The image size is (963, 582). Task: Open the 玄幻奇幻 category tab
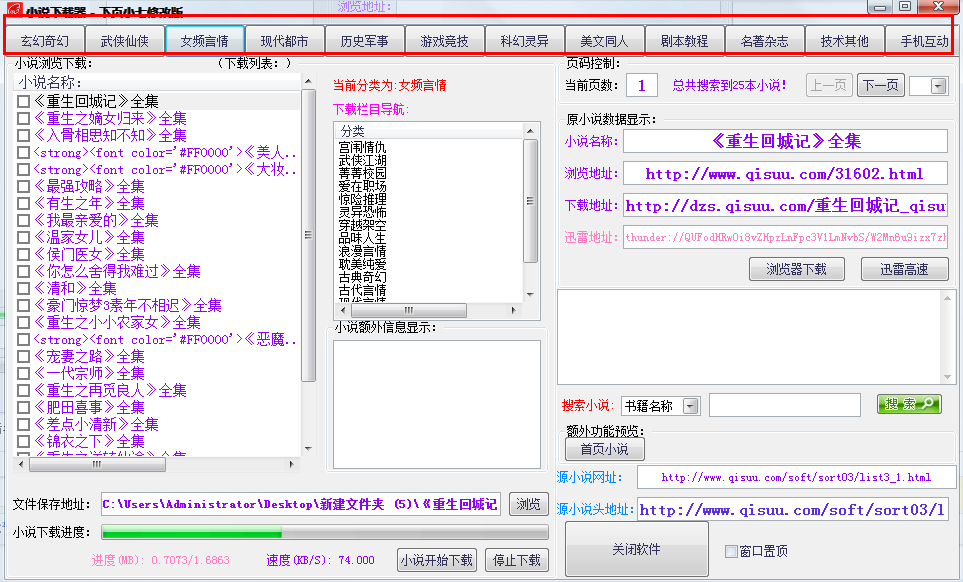[x=45, y=41]
